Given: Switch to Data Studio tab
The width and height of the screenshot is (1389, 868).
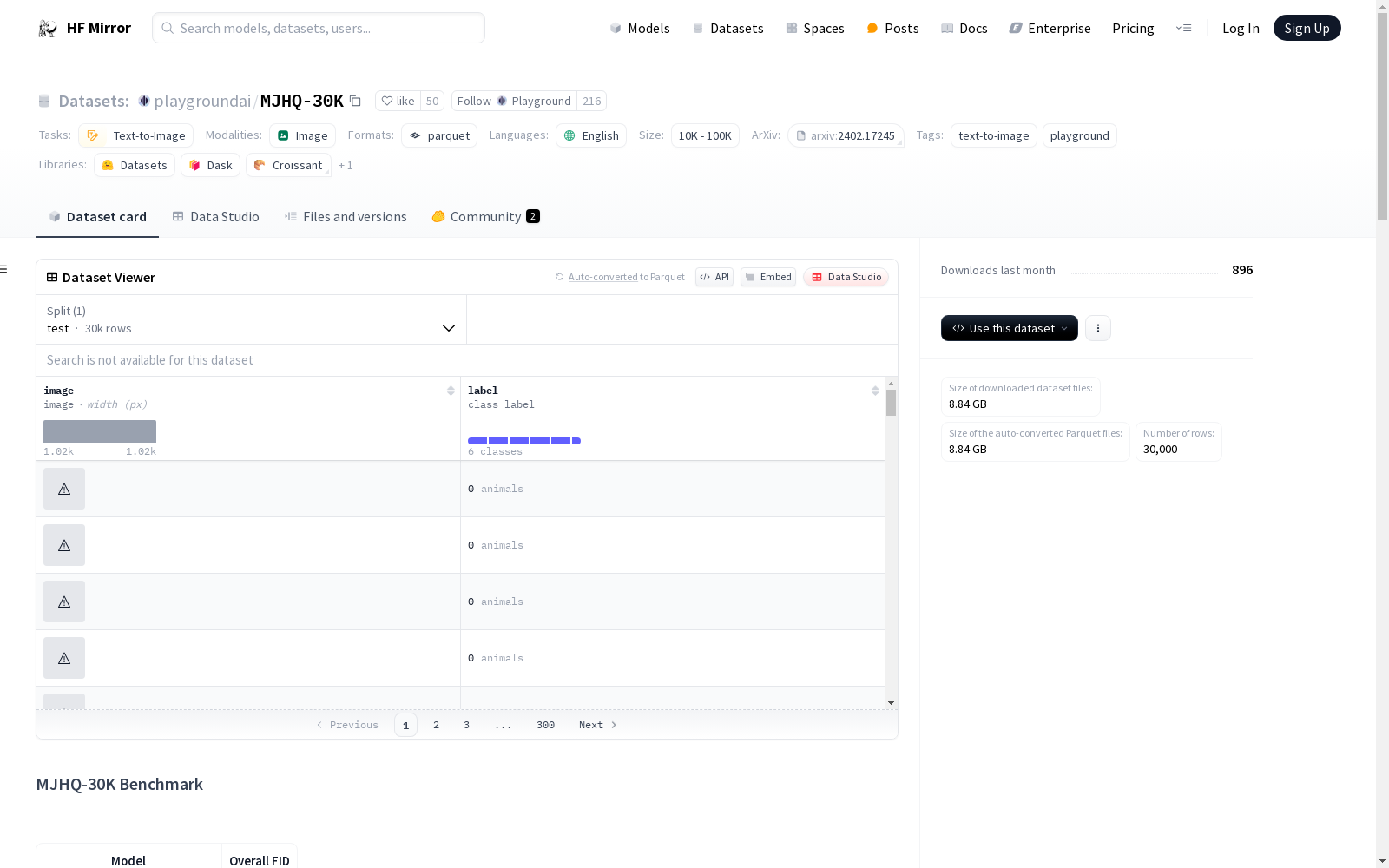Looking at the screenshot, I should coord(215,217).
